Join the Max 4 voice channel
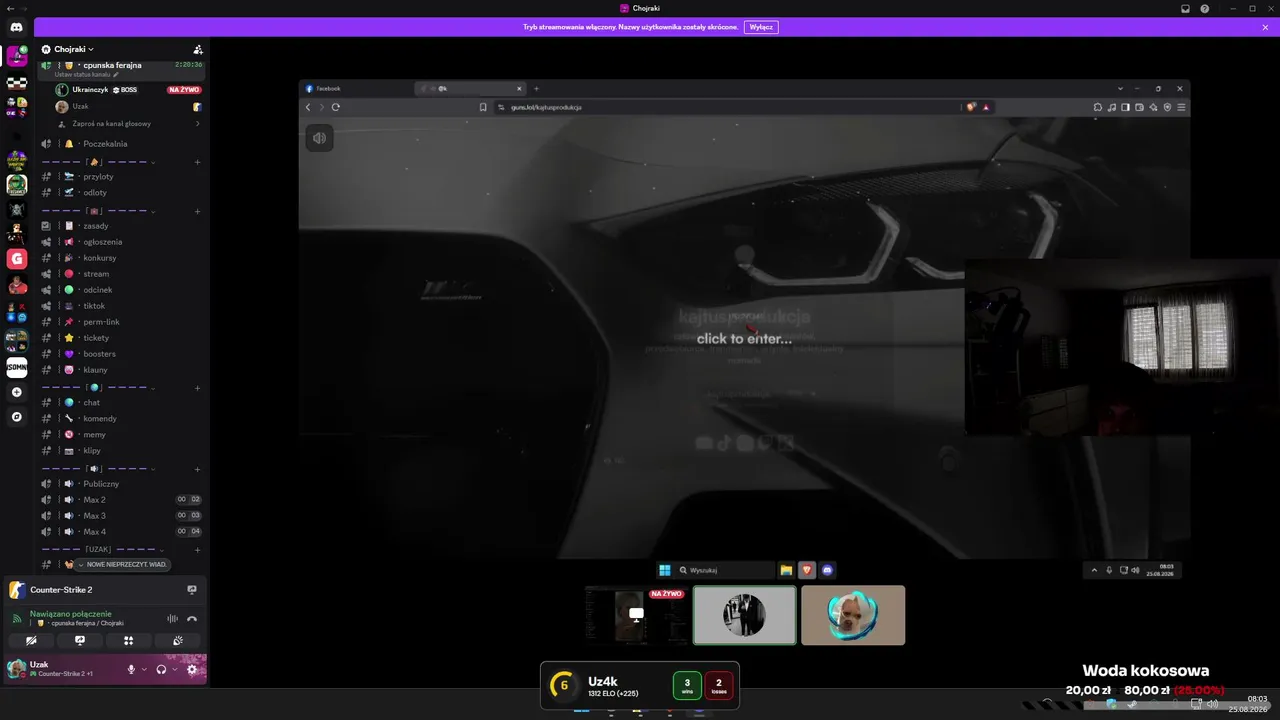Viewport: 1280px width, 720px height. pyautogui.click(x=122, y=532)
